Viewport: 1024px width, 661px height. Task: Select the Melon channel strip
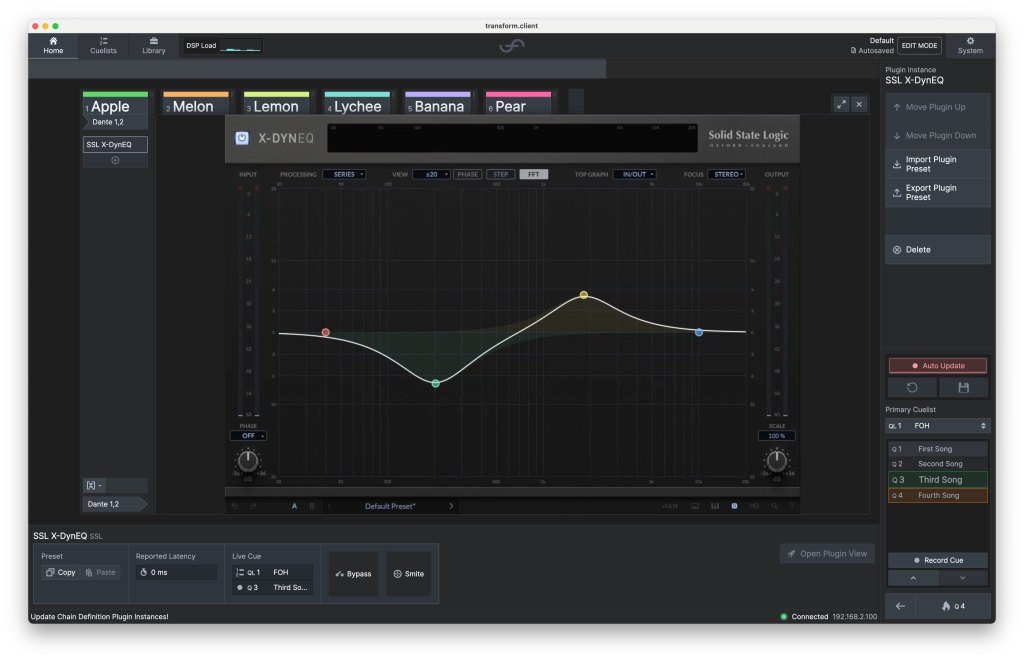coord(196,105)
